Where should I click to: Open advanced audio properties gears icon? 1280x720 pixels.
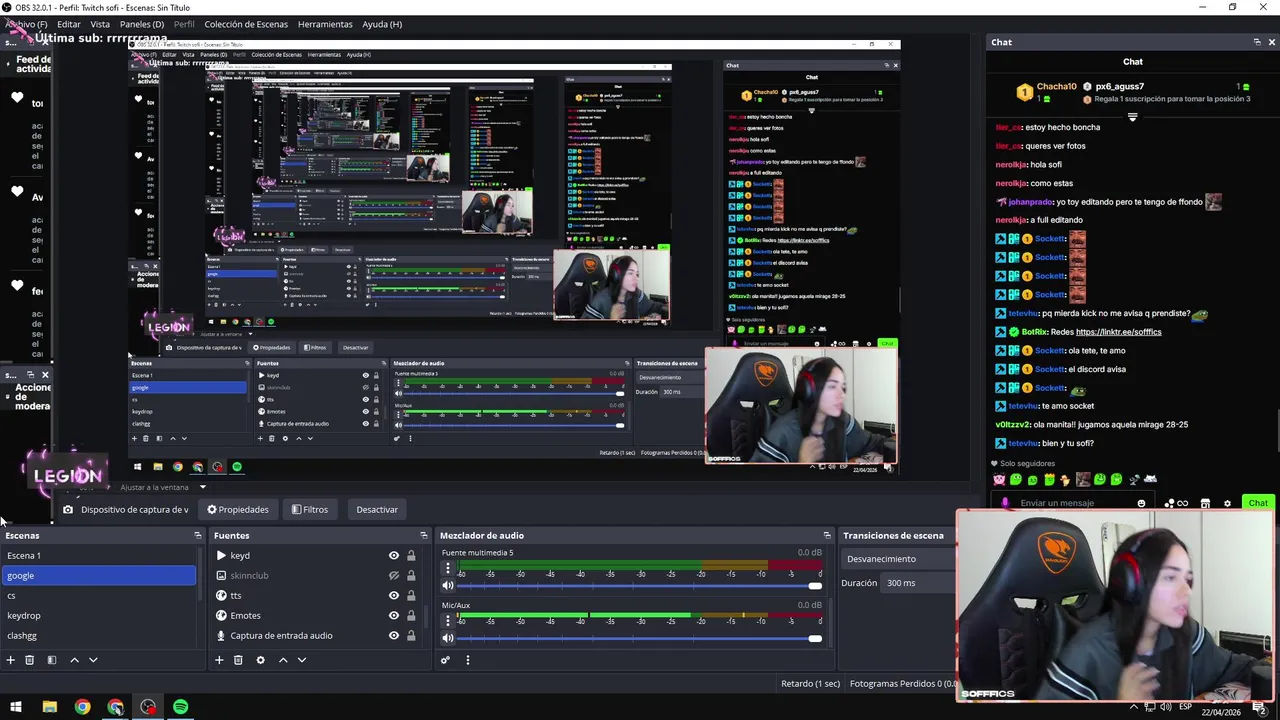click(445, 660)
